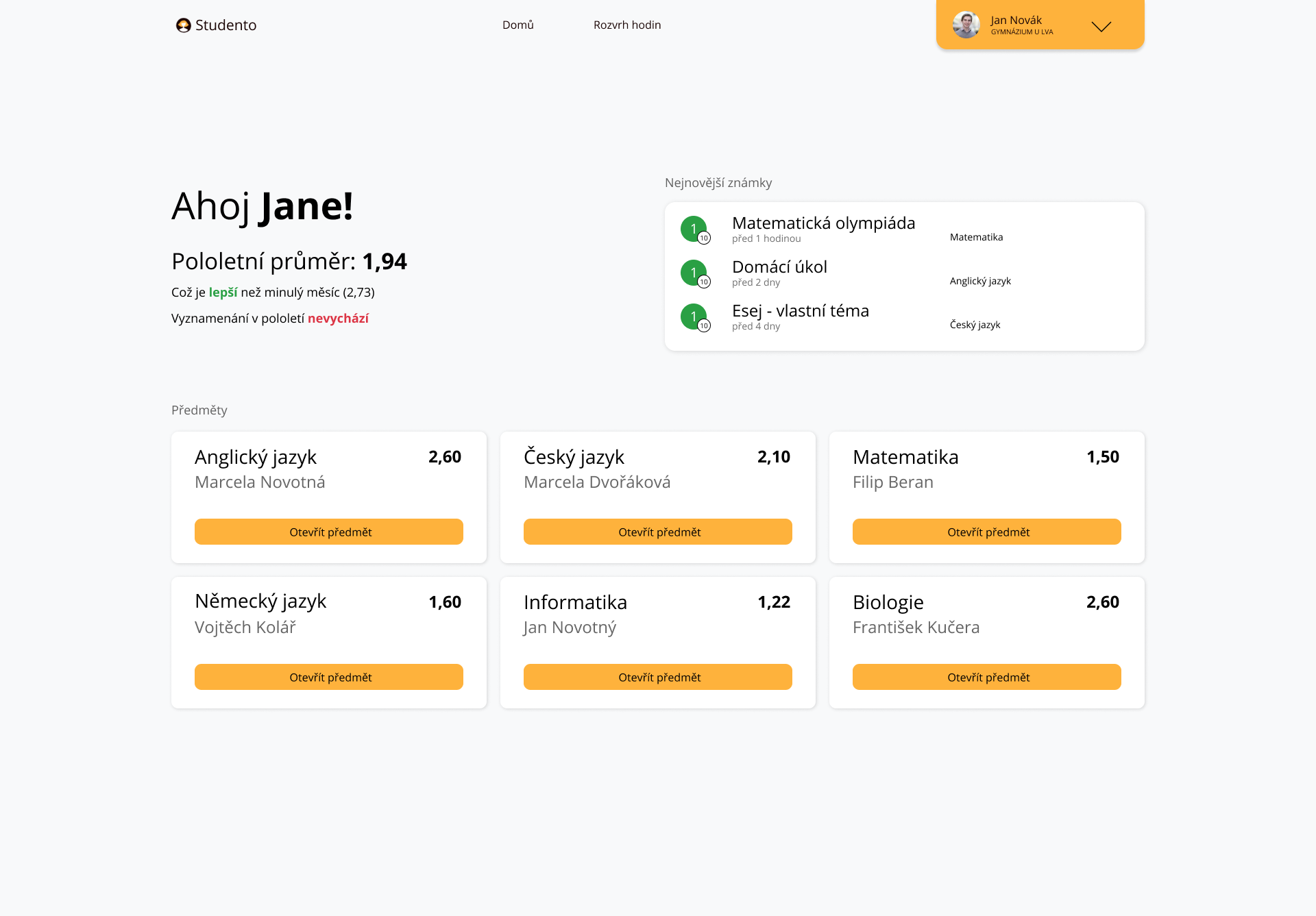The height and width of the screenshot is (916, 1316).
Task: Expand the user account dropdown chevron
Action: [1101, 27]
